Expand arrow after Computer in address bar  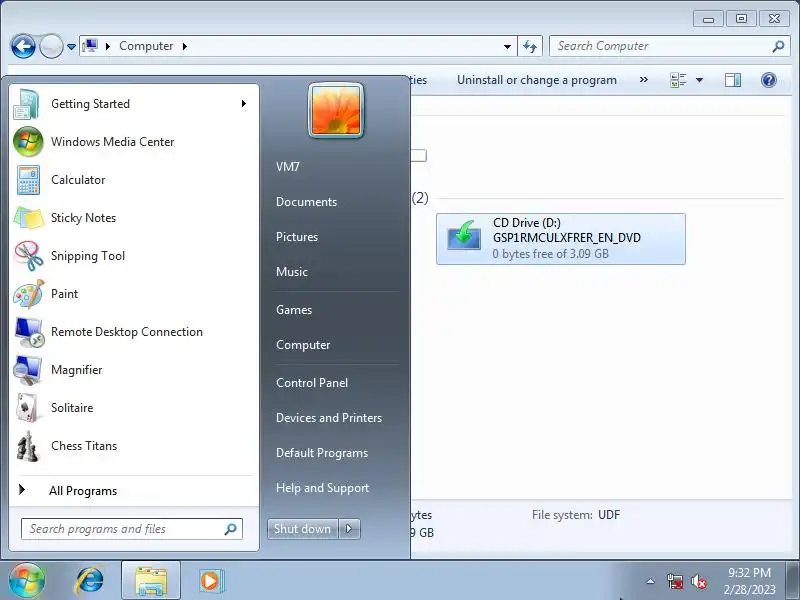point(185,46)
